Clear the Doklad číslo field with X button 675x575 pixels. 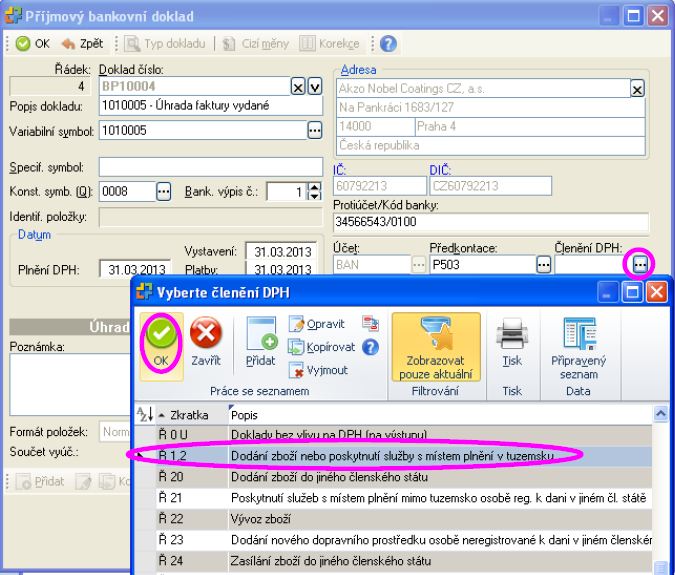coord(298,87)
